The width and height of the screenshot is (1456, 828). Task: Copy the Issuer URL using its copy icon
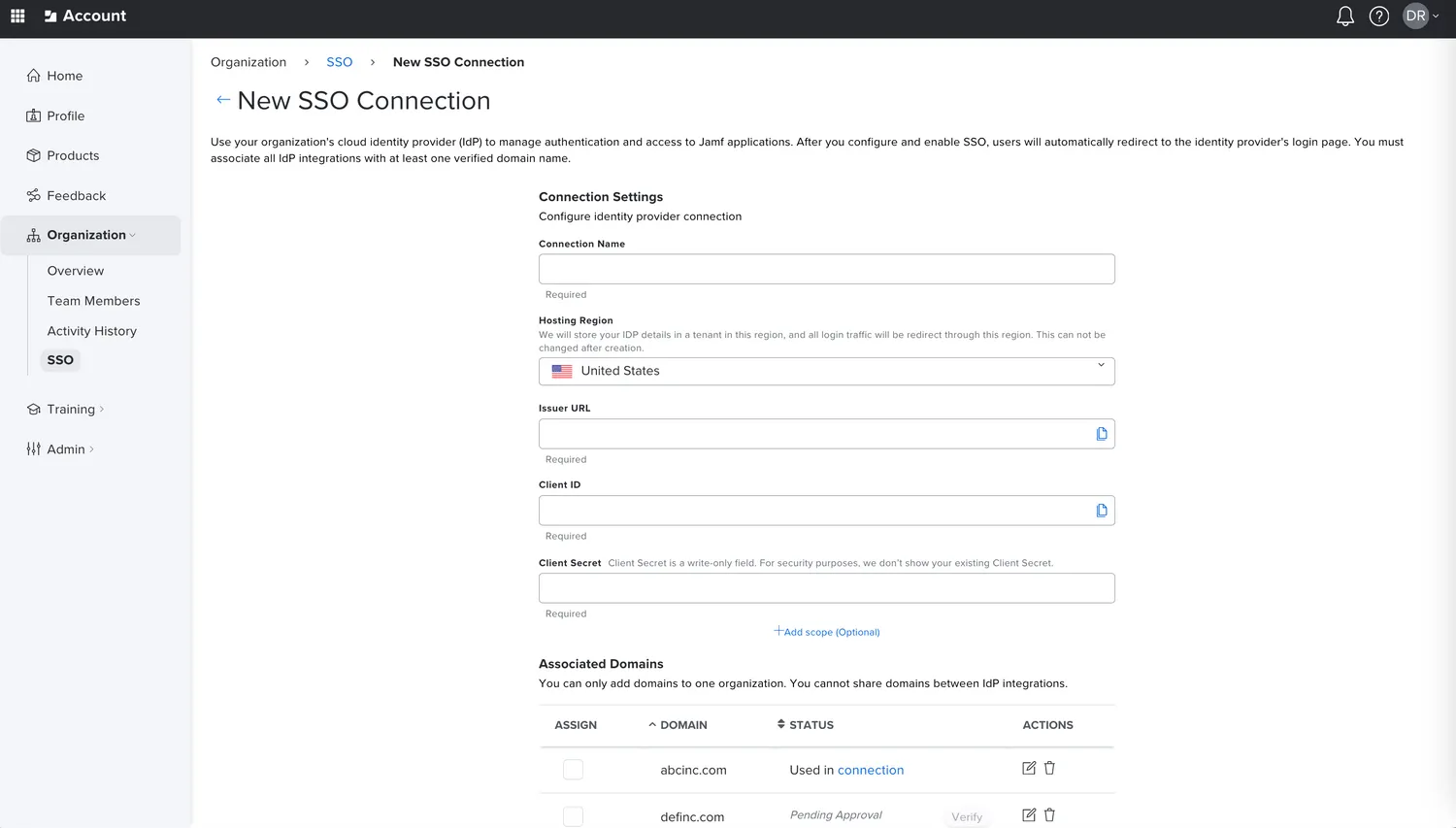pyautogui.click(x=1101, y=433)
